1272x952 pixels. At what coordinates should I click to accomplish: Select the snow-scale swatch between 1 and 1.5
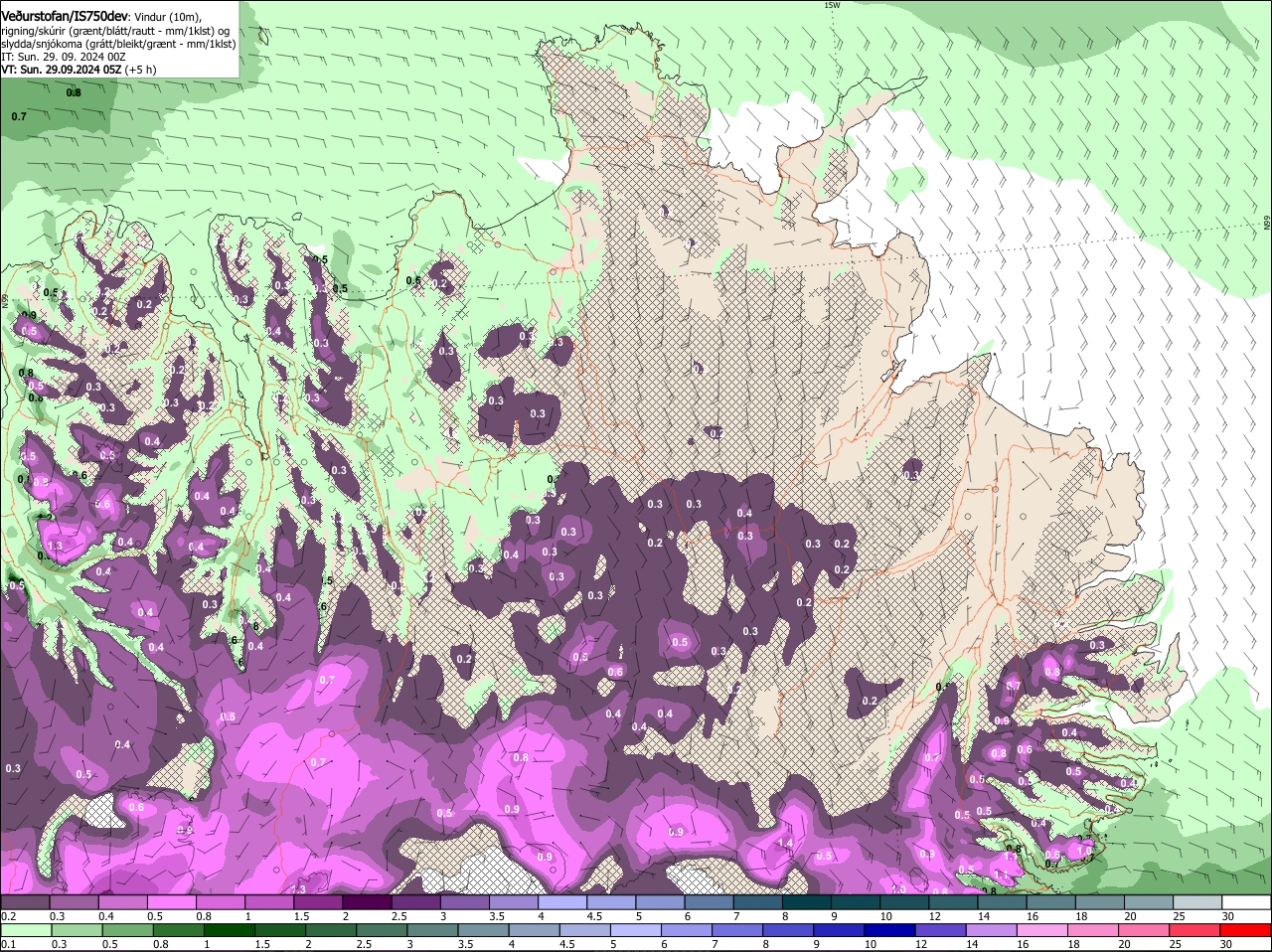click(x=268, y=902)
